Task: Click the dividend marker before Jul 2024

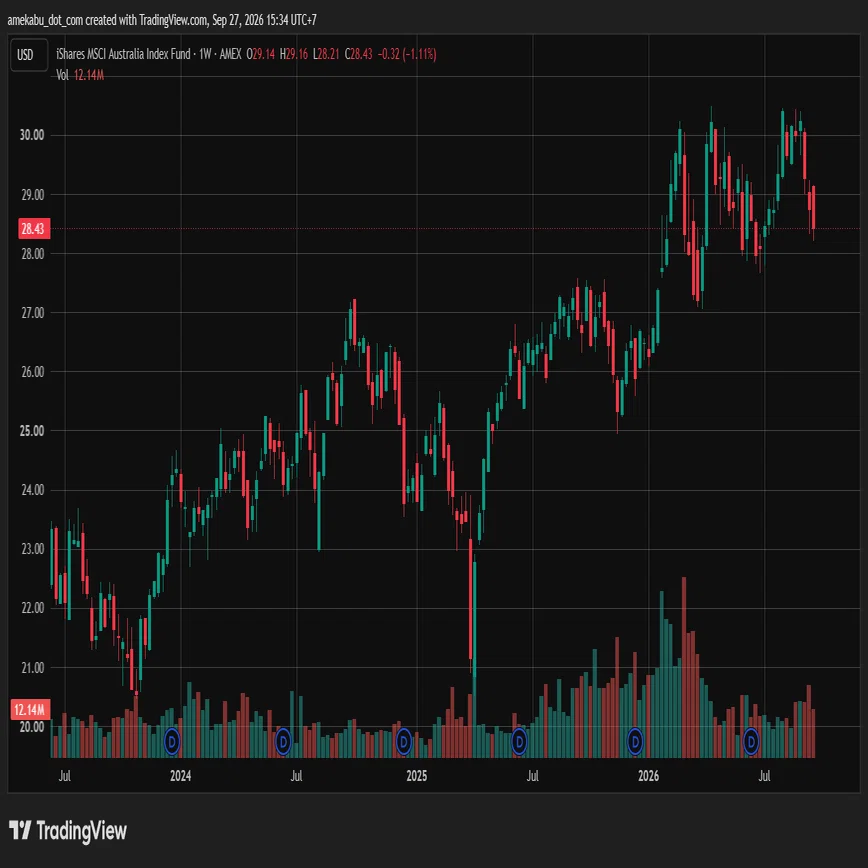Action: (x=283, y=741)
